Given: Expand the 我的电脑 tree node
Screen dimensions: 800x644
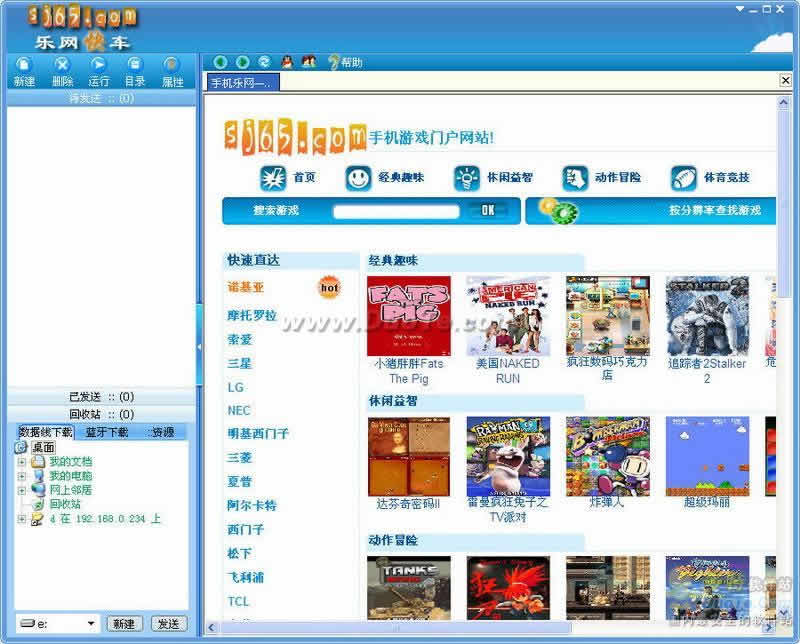Looking at the screenshot, I should point(21,476).
